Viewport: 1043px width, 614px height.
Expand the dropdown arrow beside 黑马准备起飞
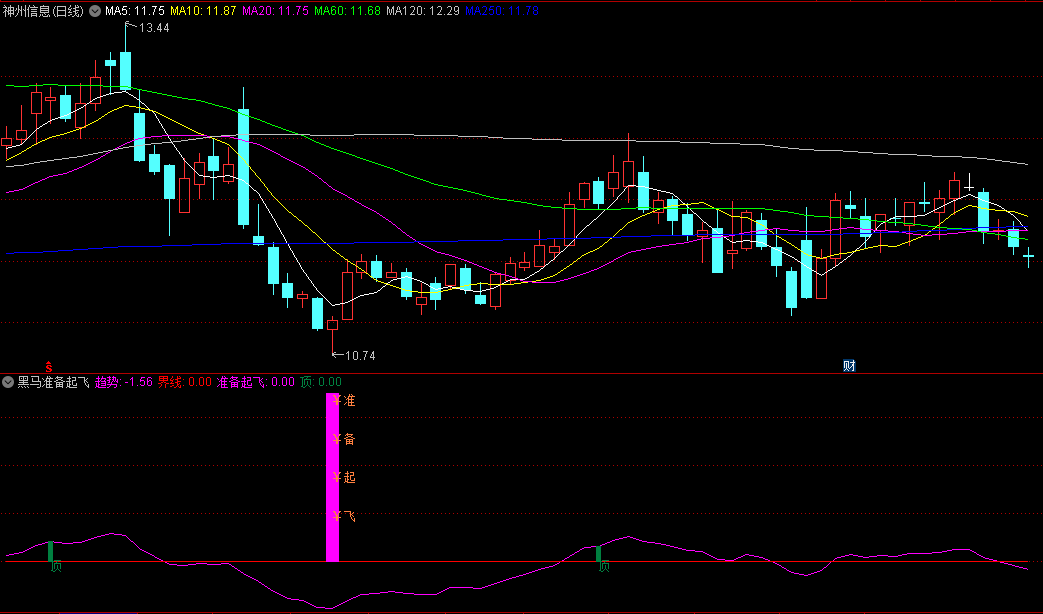pyautogui.click(x=8, y=382)
